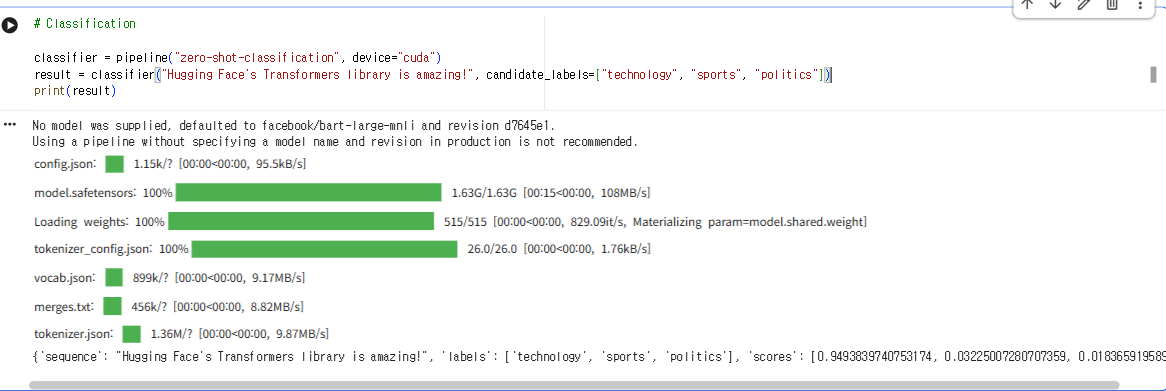Click 'Using a pipeline without specifying' line
This screenshot has width=1166, height=391.
click(335, 141)
